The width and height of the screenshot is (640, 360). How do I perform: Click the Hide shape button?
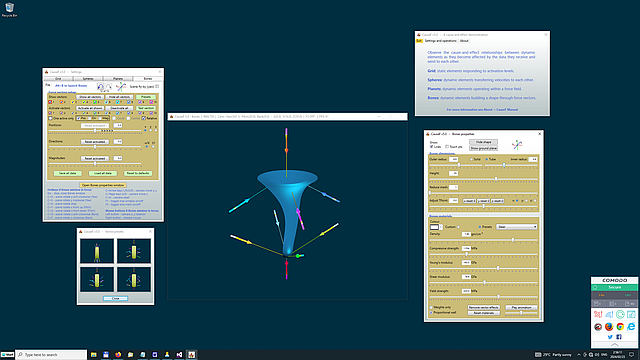click(483, 142)
